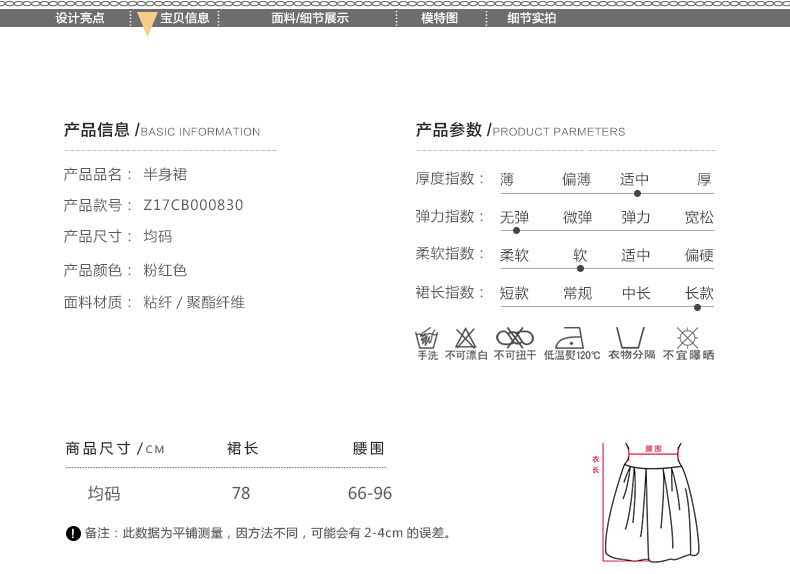Click the low-temperature iron (低温熨120℃) icon
The image size is (790, 574).
[572, 337]
